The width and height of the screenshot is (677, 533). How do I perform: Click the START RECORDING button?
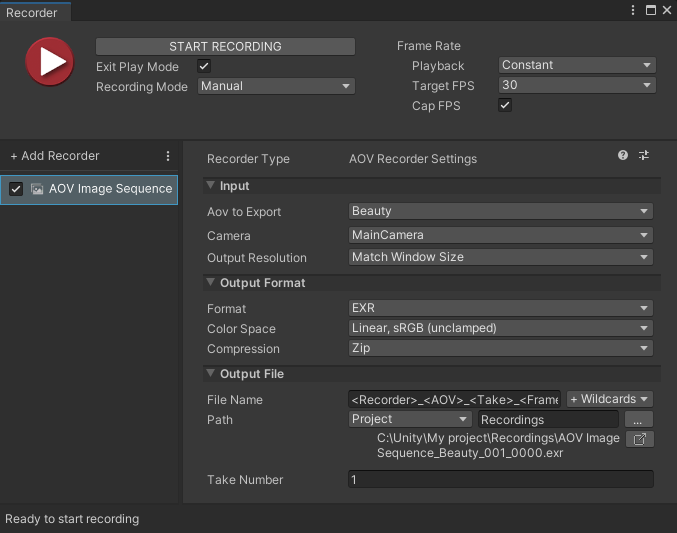pos(225,47)
